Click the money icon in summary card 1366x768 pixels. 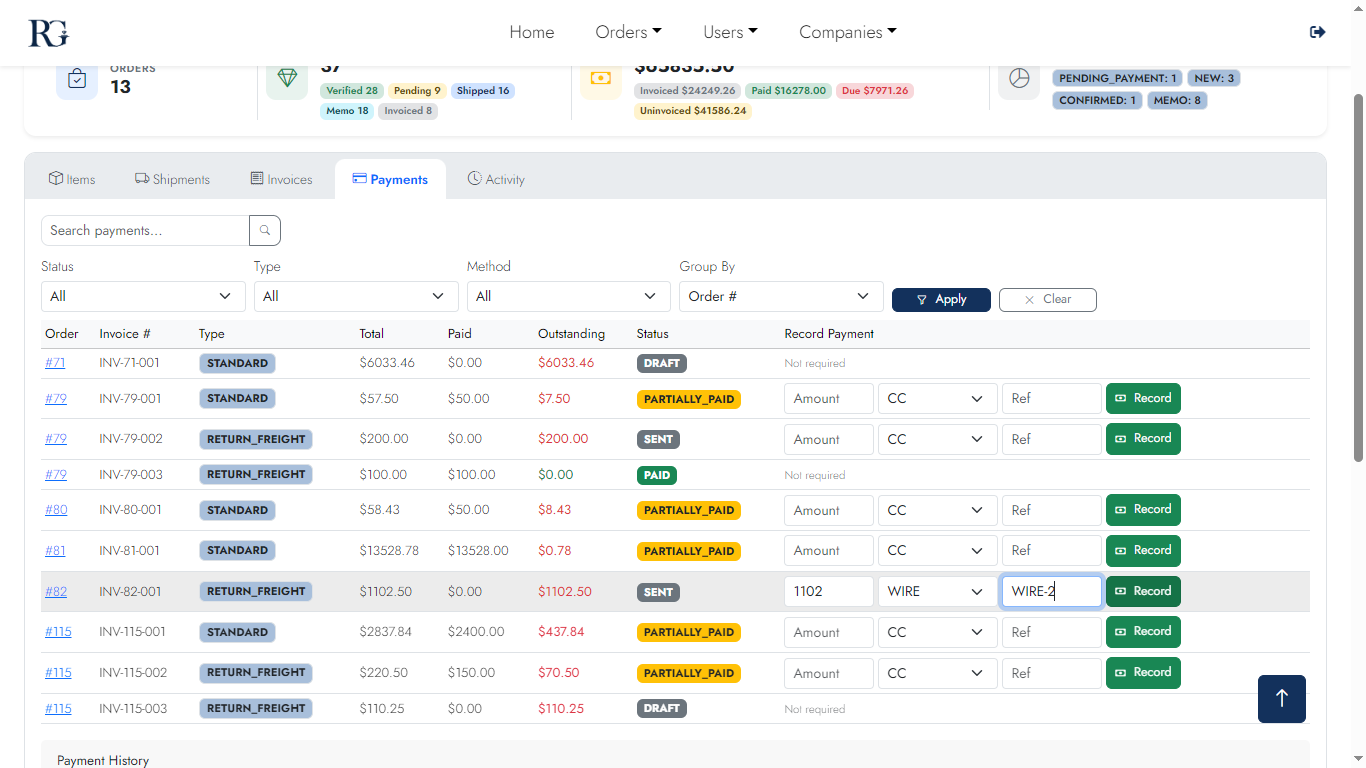tap(600, 79)
